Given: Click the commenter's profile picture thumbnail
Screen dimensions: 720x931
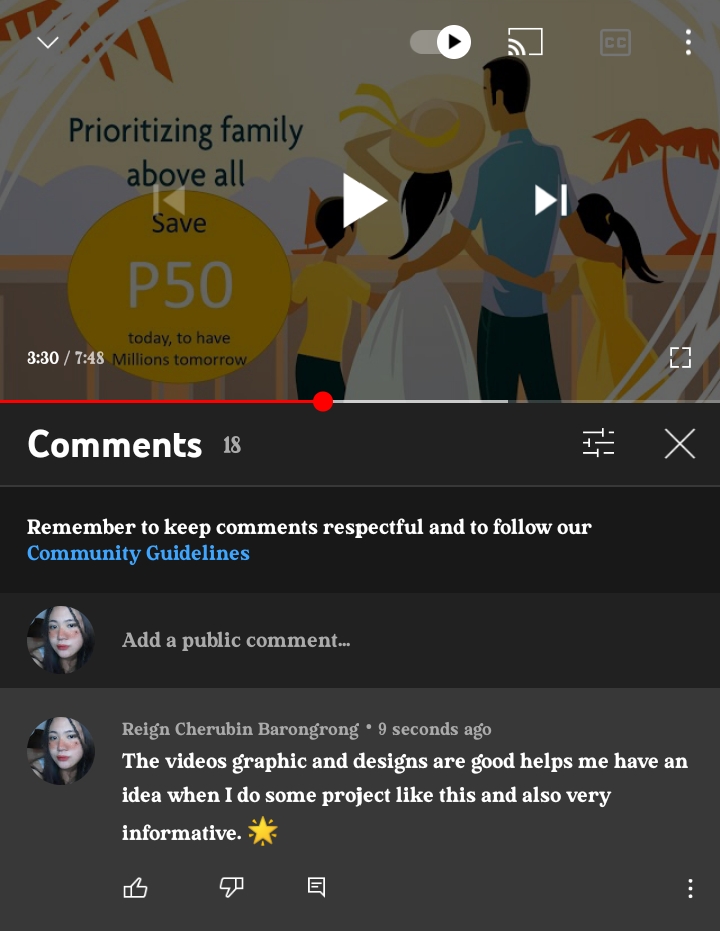Looking at the screenshot, I should pyautogui.click(x=61, y=751).
